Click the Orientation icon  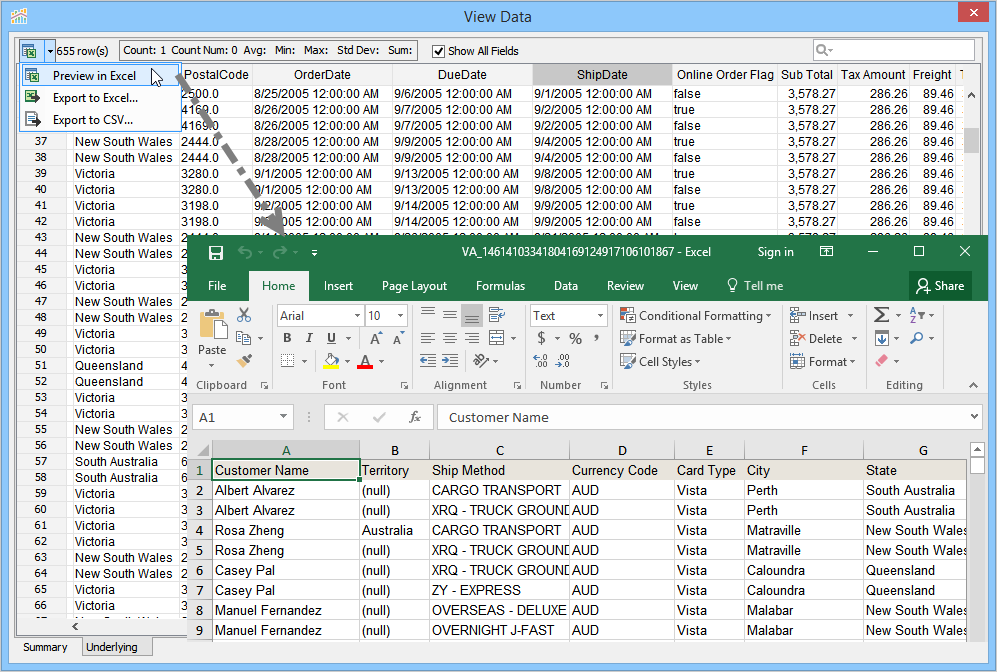pyautogui.click(x=481, y=361)
